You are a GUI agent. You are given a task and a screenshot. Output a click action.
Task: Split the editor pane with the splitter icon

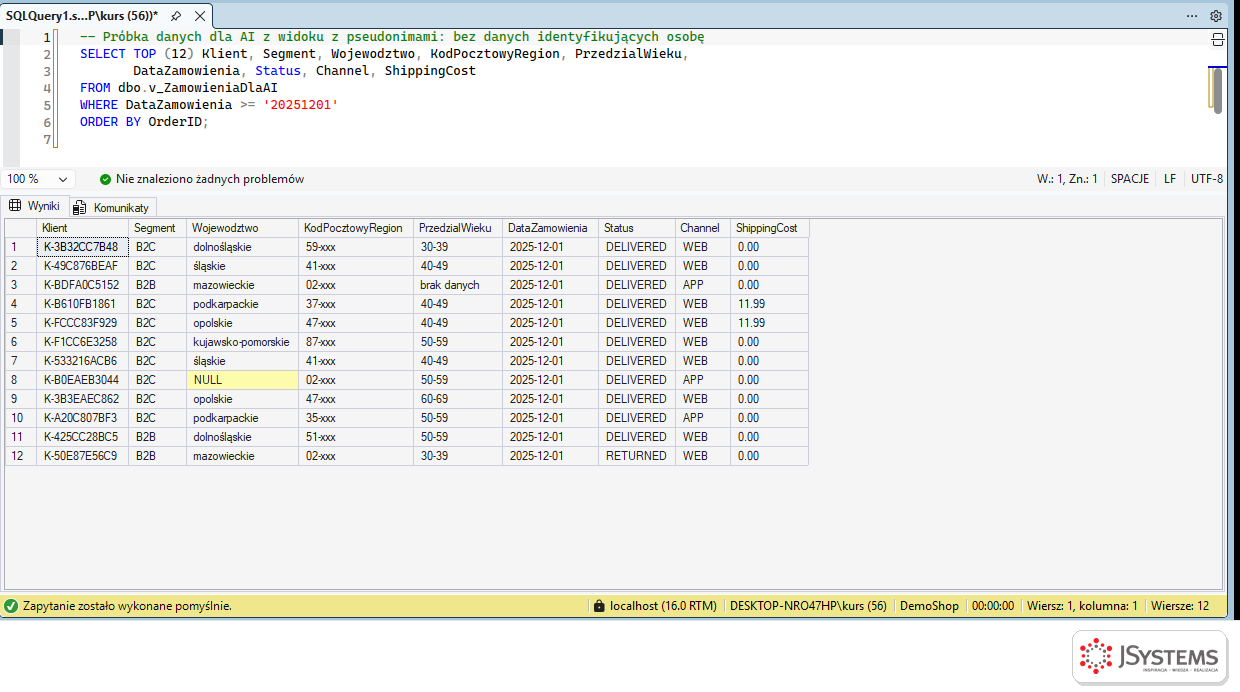point(1217,40)
